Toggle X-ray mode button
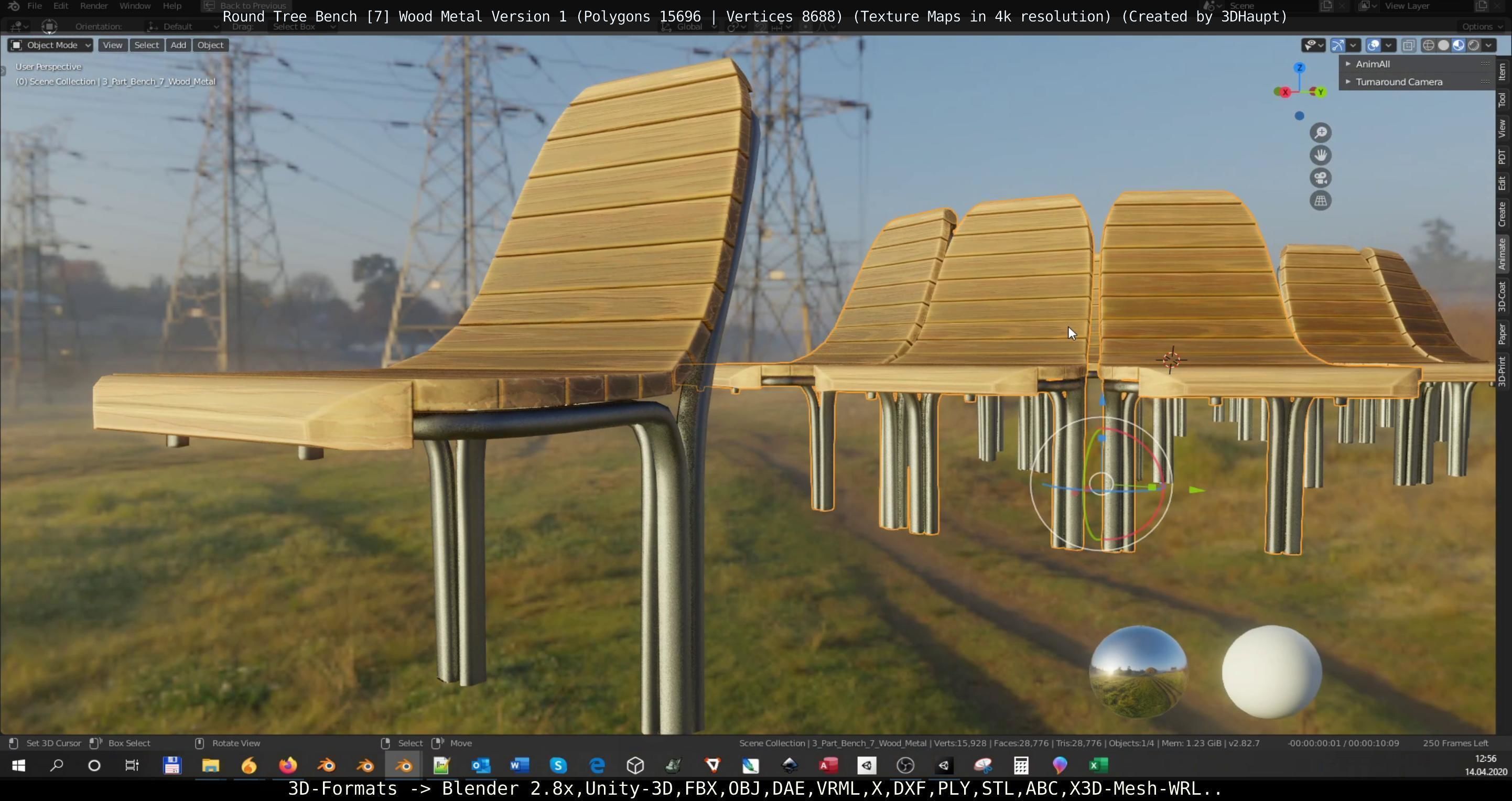Viewport: 1512px width, 801px height. point(1408,45)
